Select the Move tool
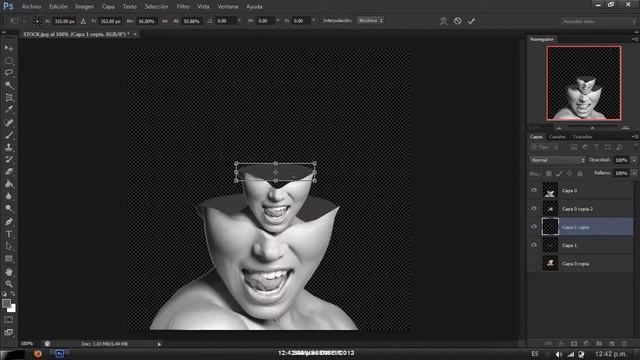 9,48
